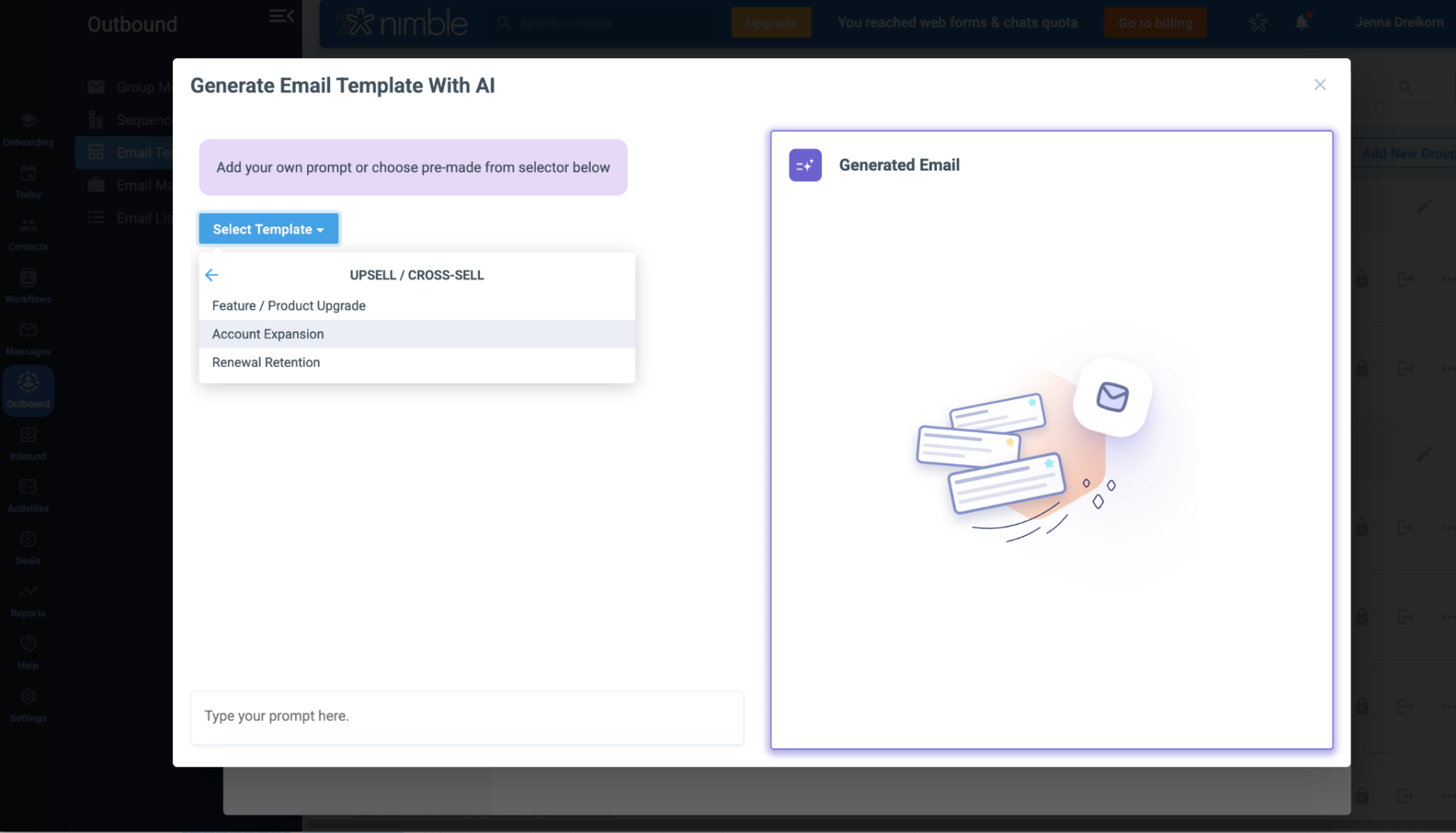Viewport: 1456px width, 833px height.
Task: Select Feature / Product Upgrade option
Action: (288, 305)
